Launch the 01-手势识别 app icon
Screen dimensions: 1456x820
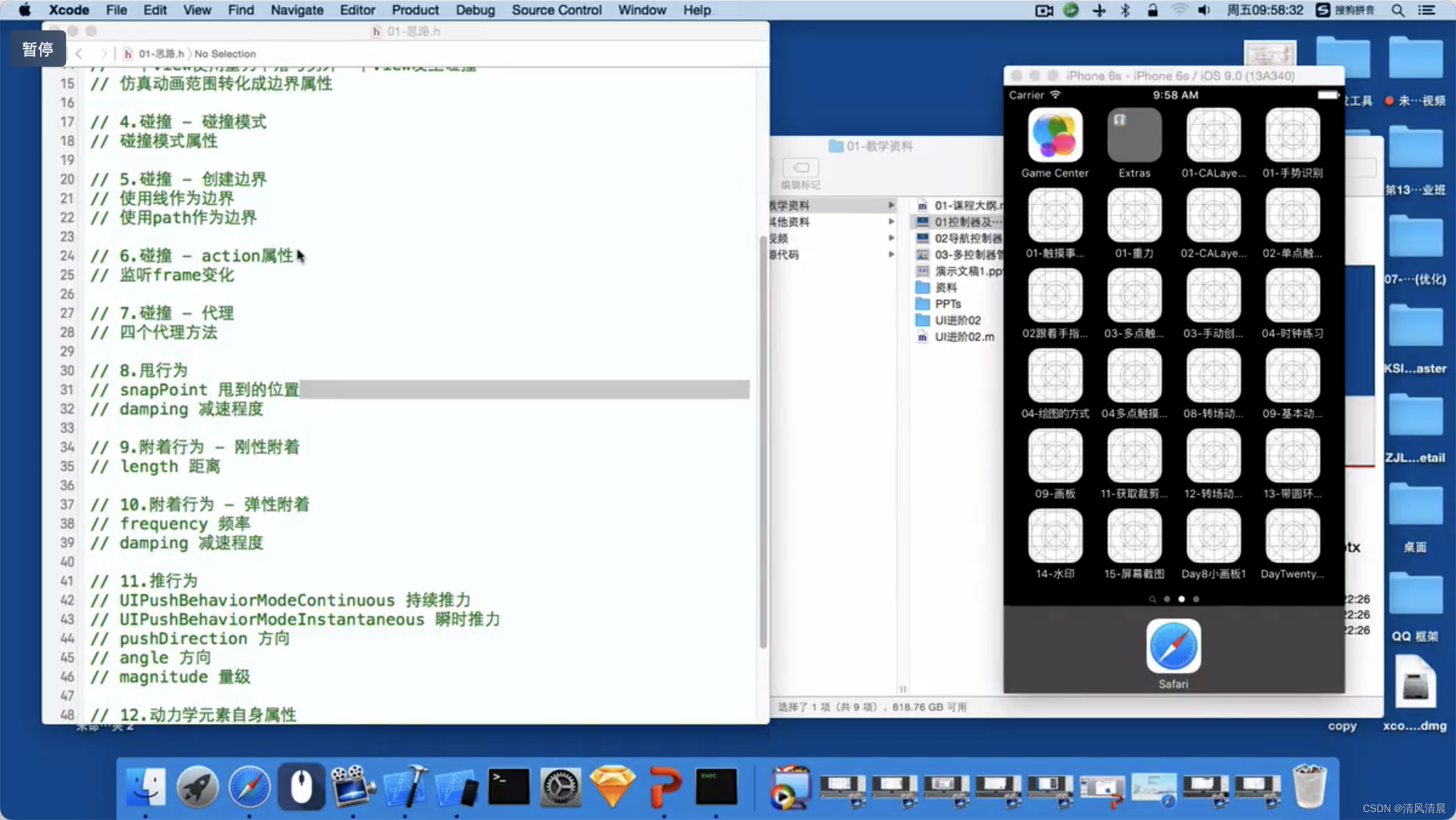1292,135
